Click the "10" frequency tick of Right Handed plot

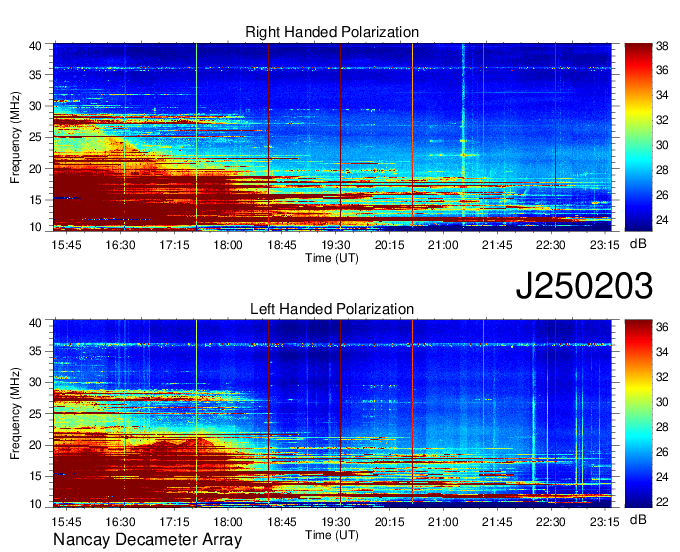coord(35,227)
